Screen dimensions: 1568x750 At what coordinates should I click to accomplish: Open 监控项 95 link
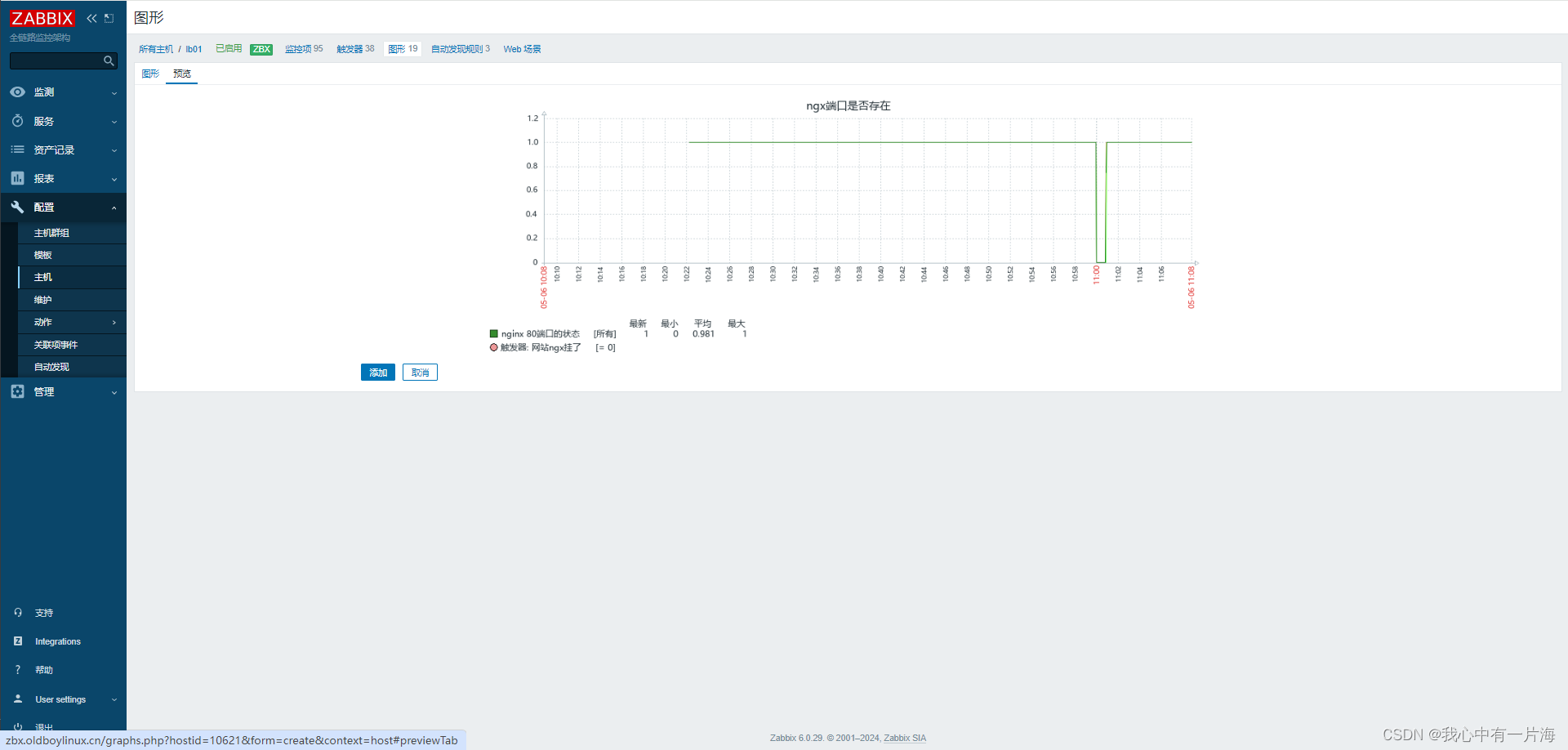[304, 49]
